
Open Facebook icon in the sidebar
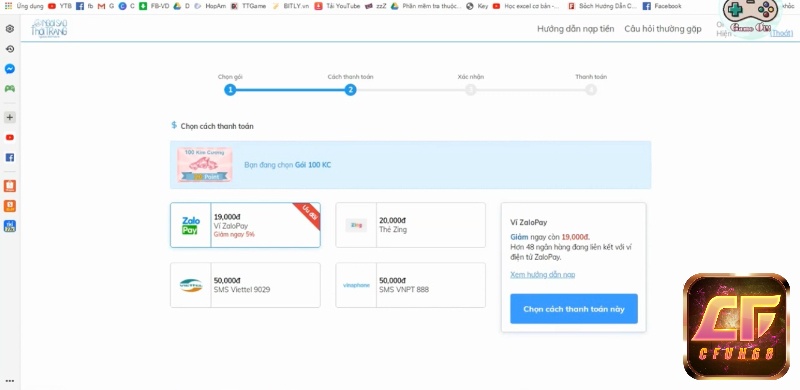click(x=10, y=158)
